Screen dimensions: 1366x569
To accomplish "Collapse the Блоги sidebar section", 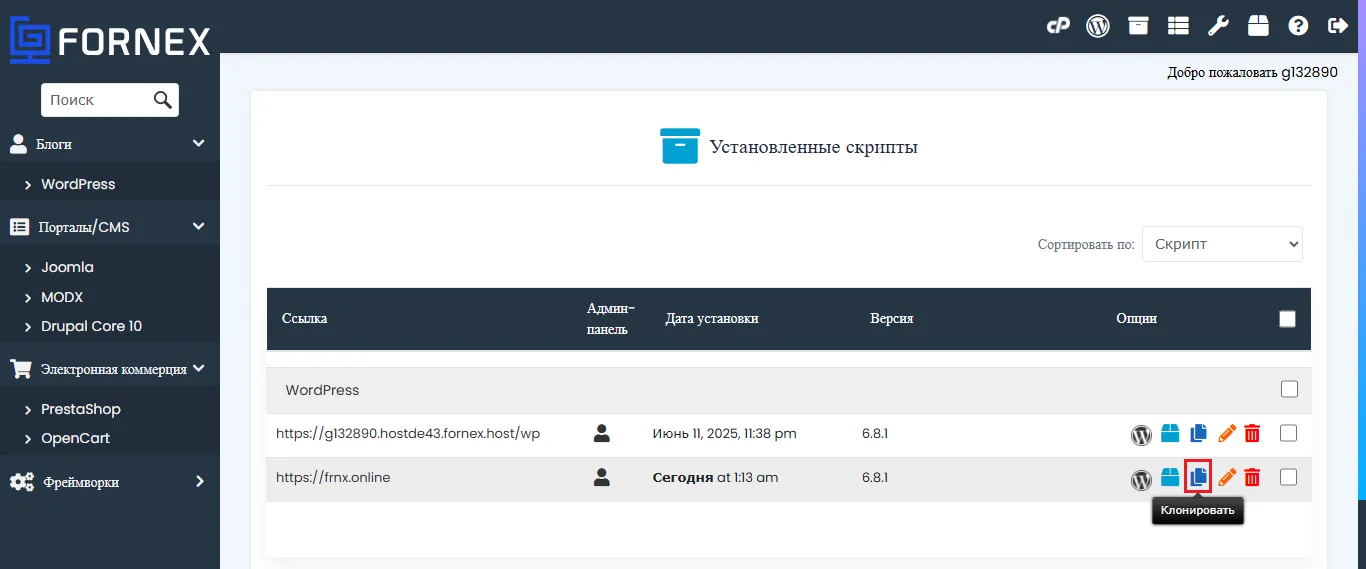I will click(109, 144).
